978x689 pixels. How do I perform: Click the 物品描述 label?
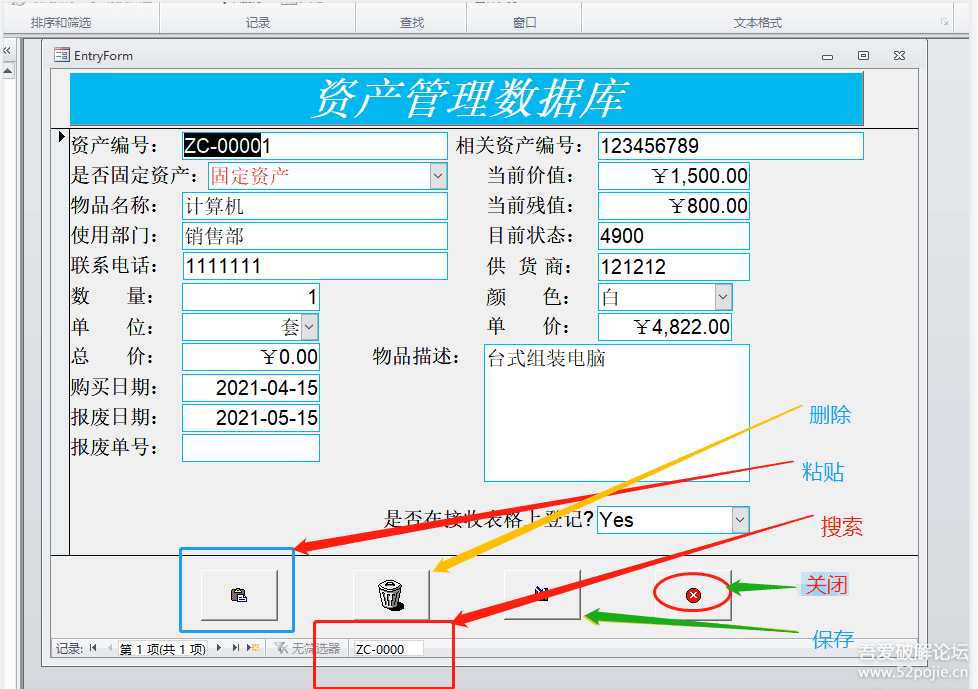(x=417, y=356)
